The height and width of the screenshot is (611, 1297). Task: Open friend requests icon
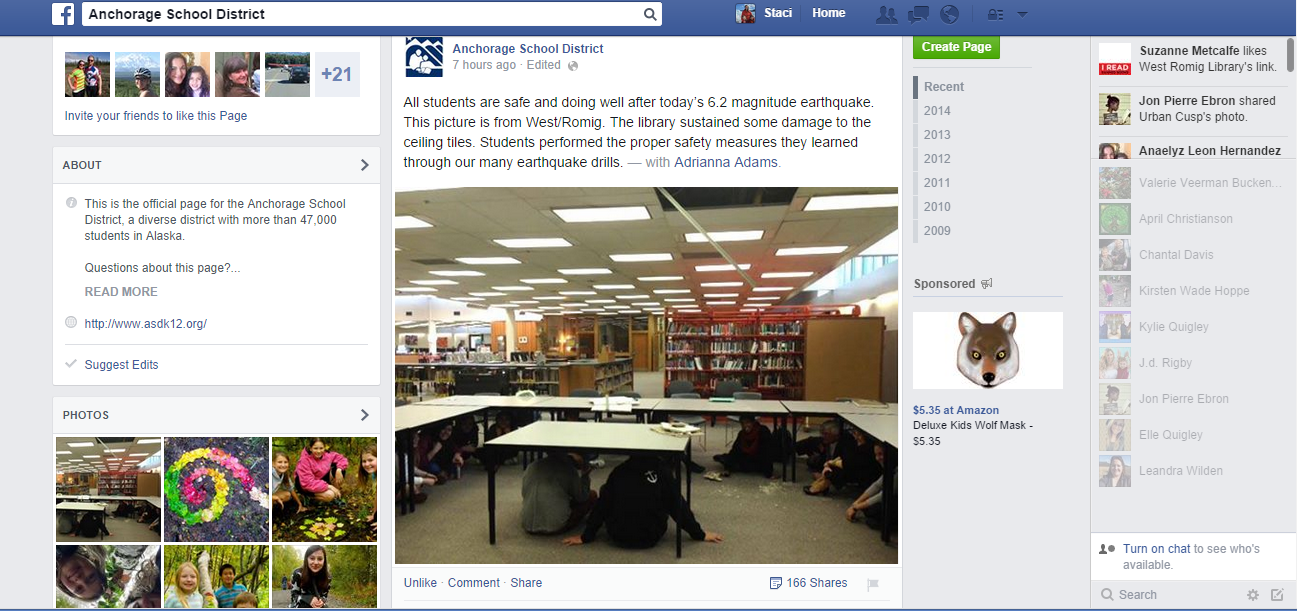(x=885, y=14)
